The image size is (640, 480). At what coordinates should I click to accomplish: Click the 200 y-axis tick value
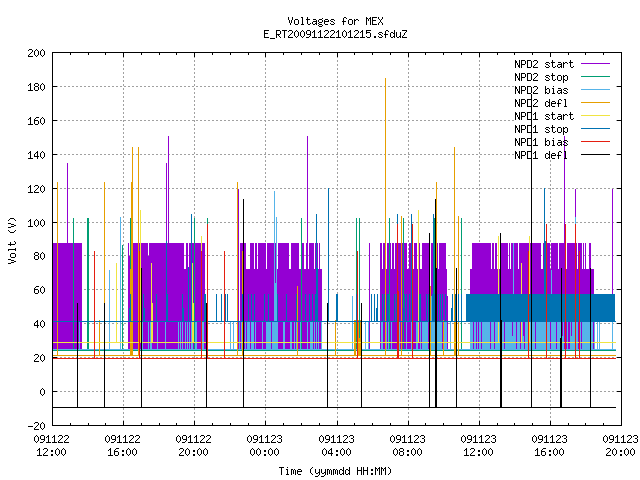tap(36, 53)
